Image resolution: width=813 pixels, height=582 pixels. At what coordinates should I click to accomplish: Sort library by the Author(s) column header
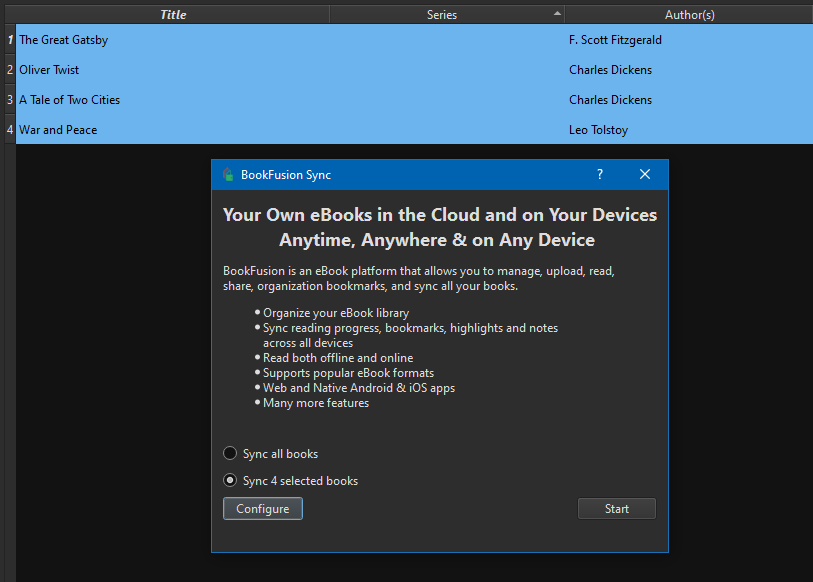(x=689, y=15)
